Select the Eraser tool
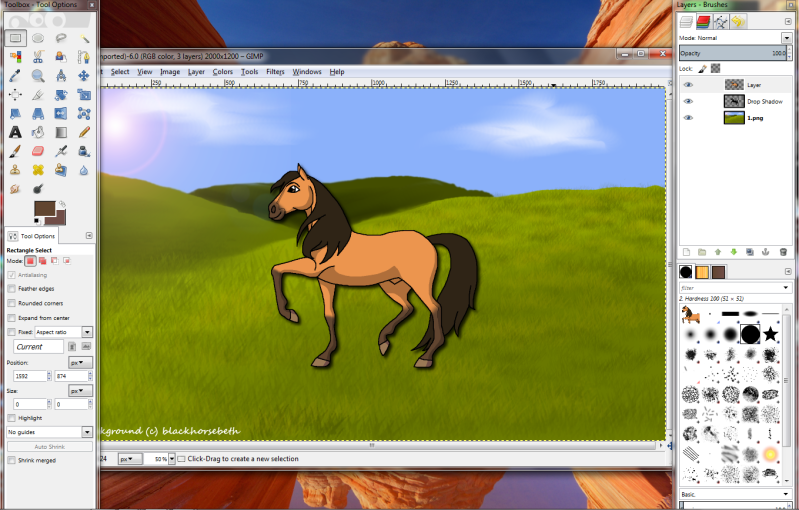The image size is (799, 510). pos(38,151)
